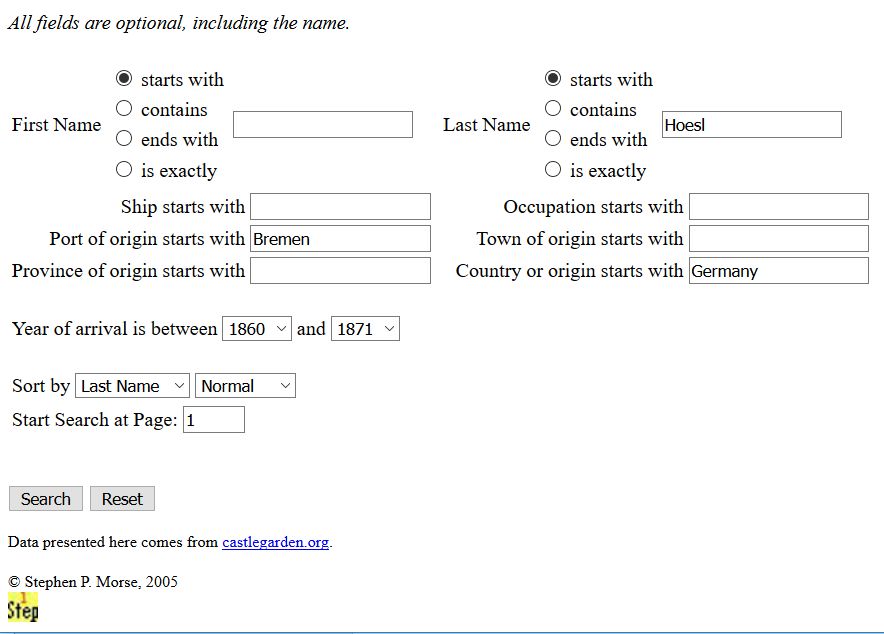The width and height of the screenshot is (884, 634).
Task: Open the start year dropdown showing 1860
Action: coord(257,329)
